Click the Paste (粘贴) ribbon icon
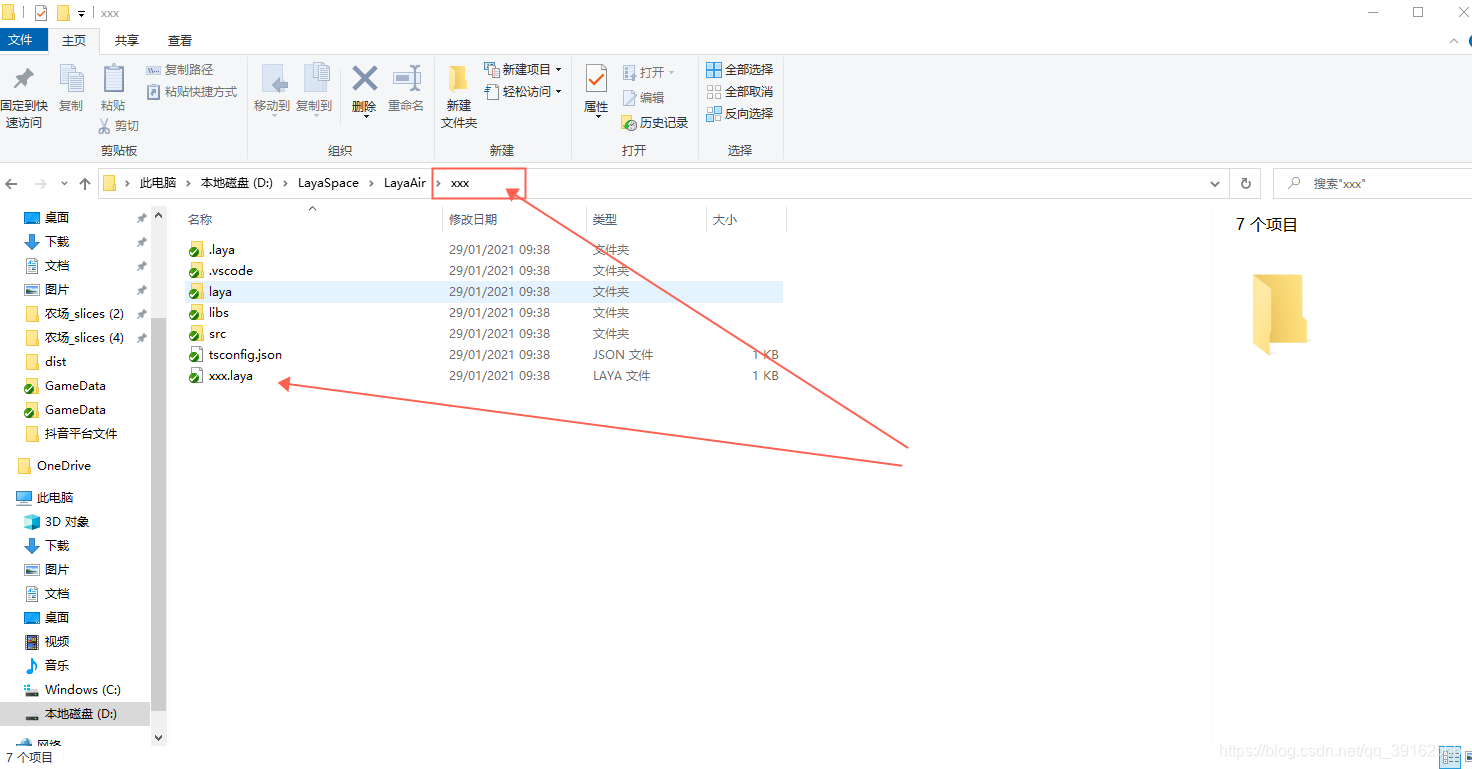This screenshot has height=769, width=1472. (113, 79)
